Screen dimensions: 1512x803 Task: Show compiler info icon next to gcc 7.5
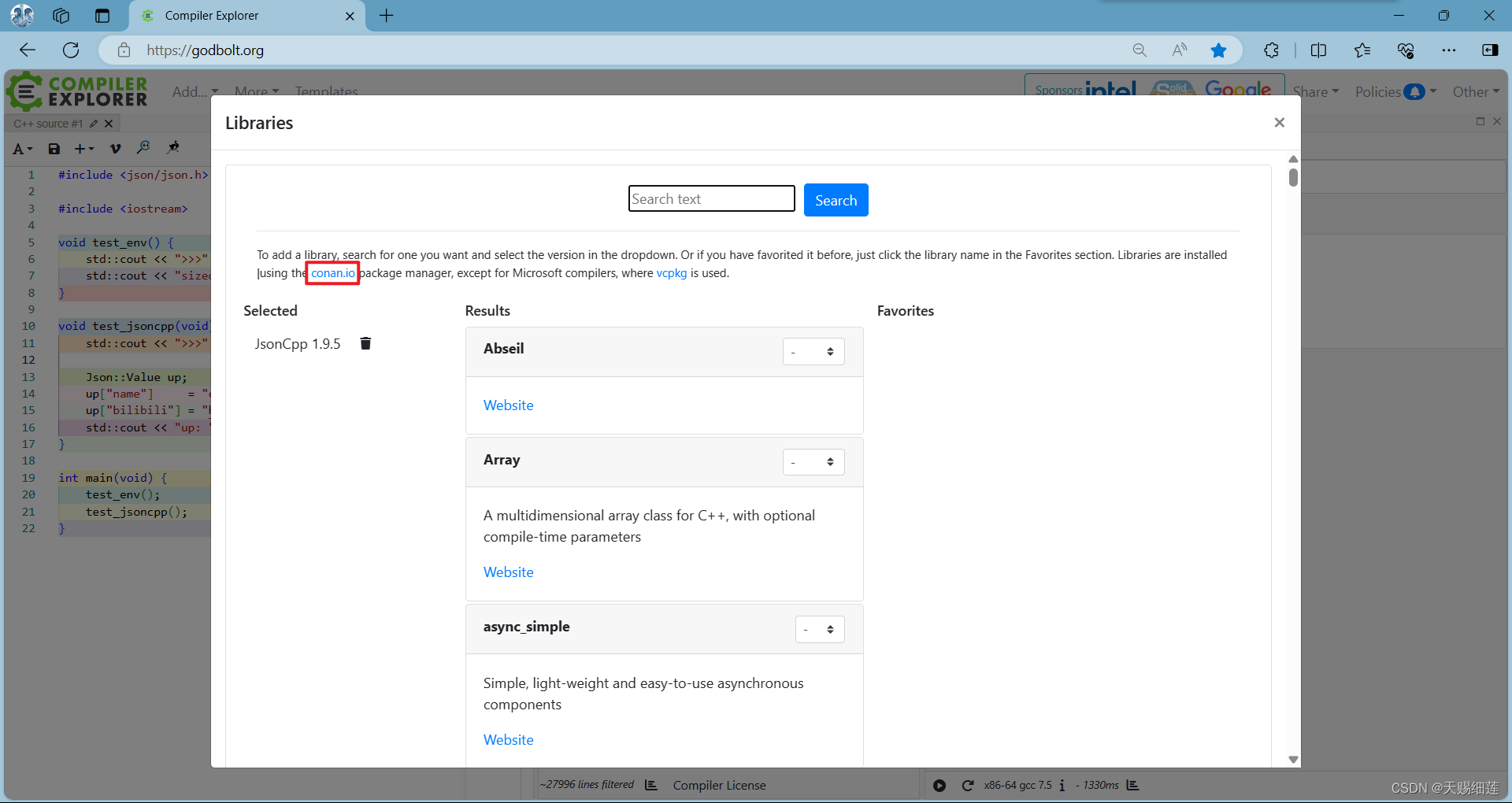pyautogui.click(x=1062, y=786)
